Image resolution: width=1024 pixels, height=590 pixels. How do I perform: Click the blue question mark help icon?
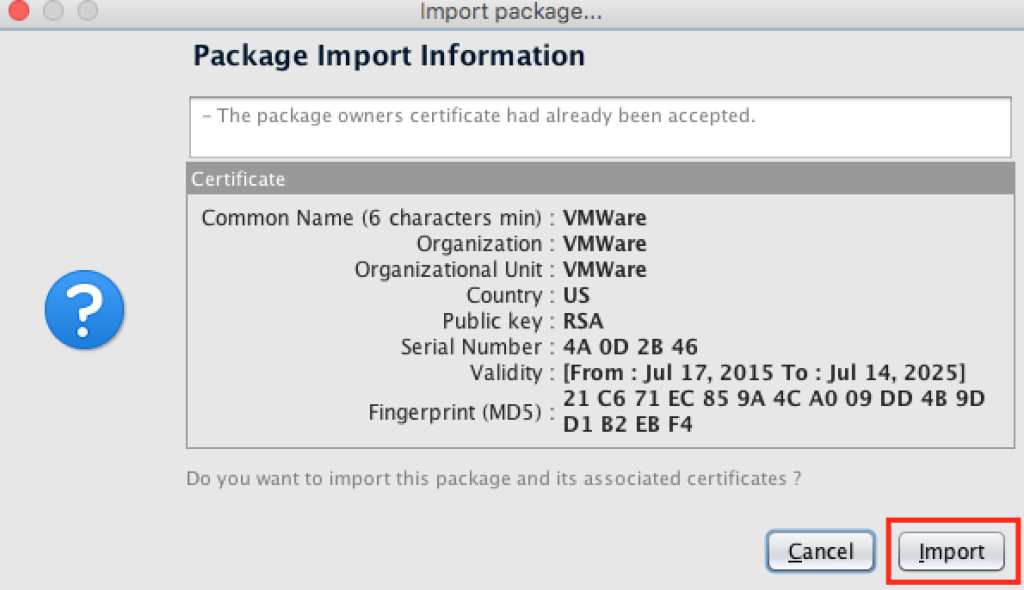pos(84,310)
